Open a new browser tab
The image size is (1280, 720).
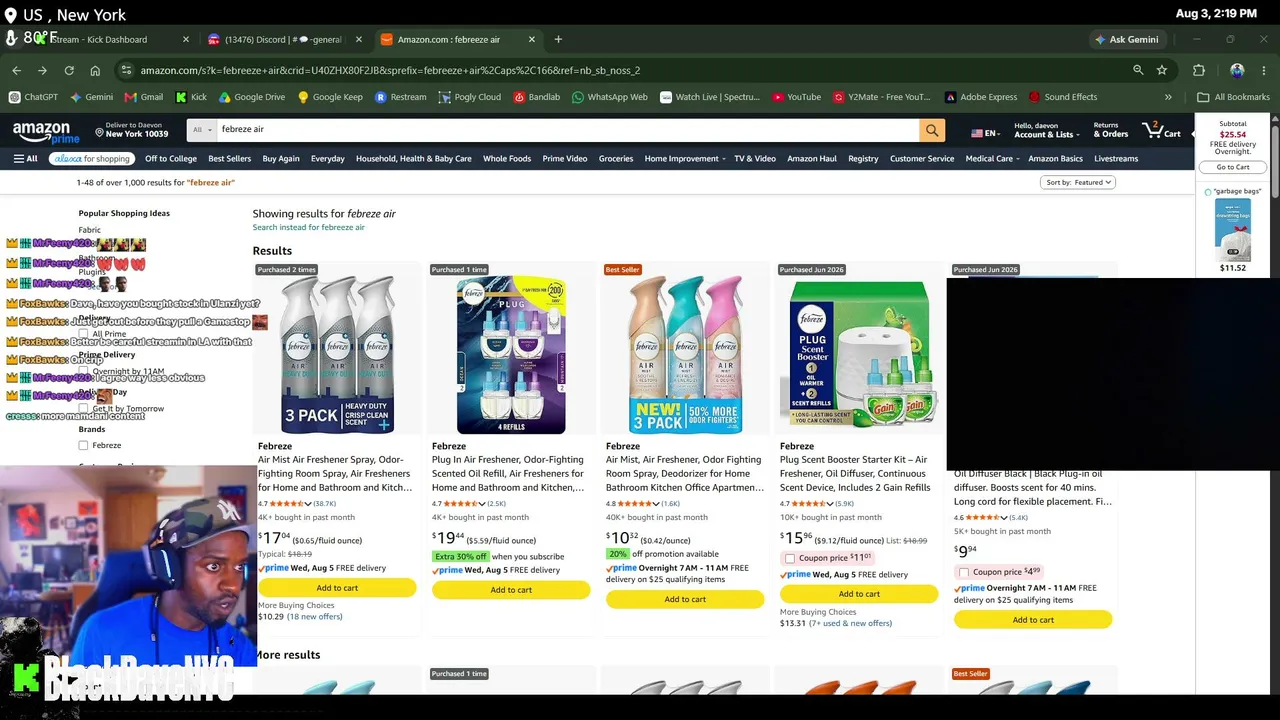pyautogui.click(x=558, y=39)
